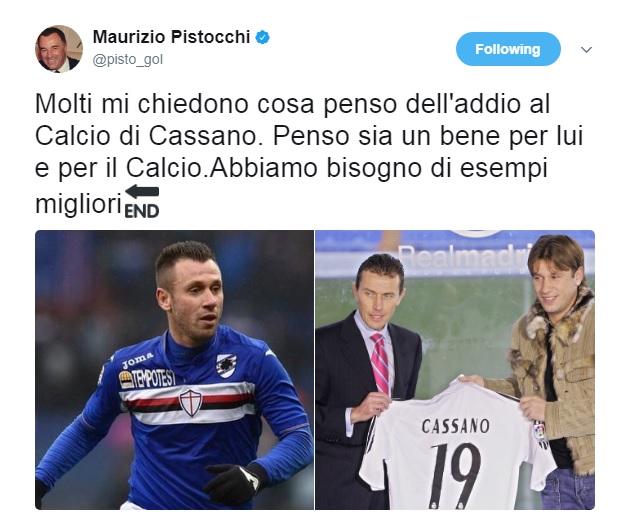Click the CASSANO 19 white jersey
Screen dimensions: 629x514
[x=456, y=447]
